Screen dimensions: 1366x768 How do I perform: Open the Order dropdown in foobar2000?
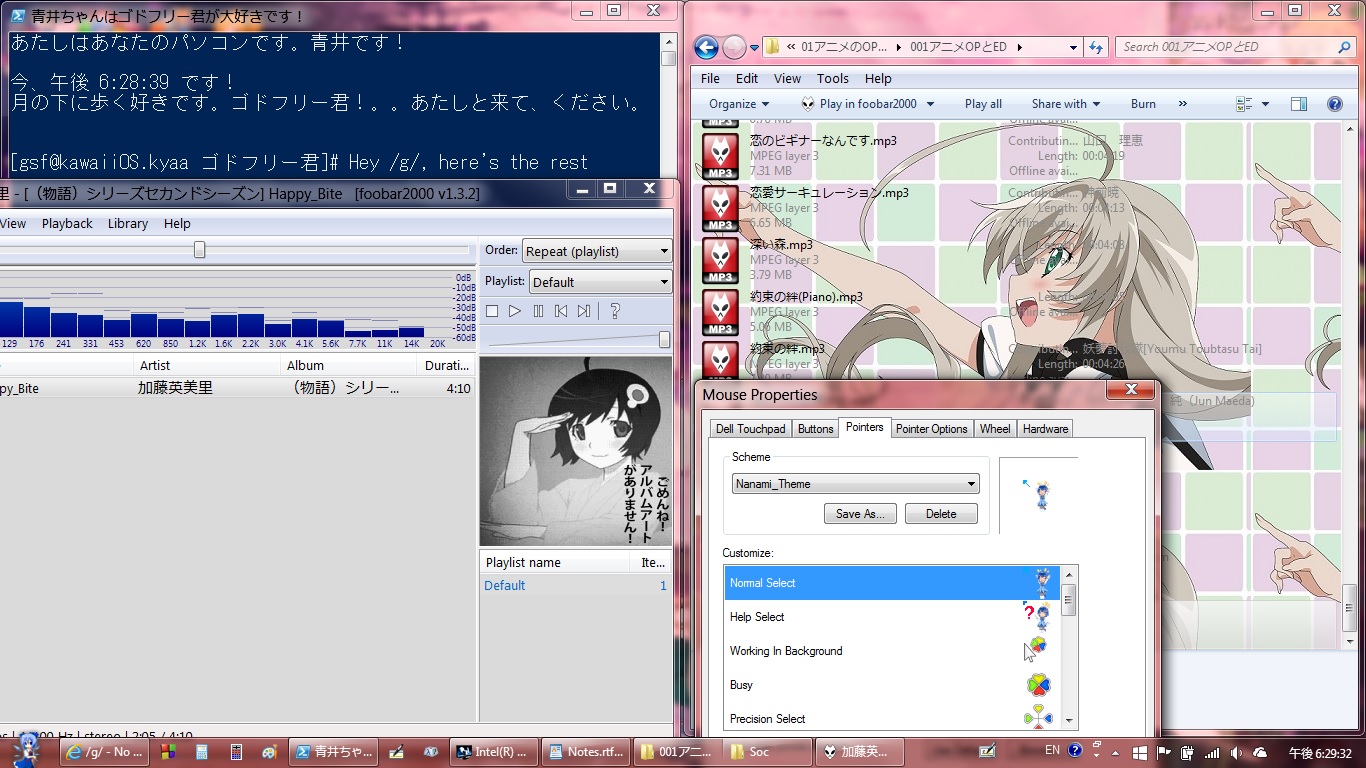click(597, 251)
